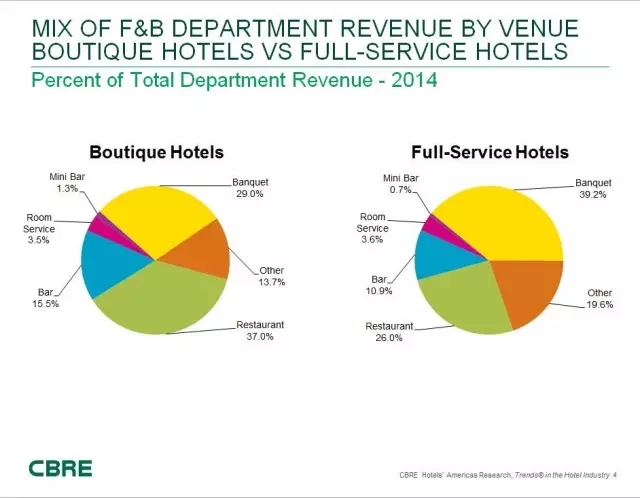Select the Mini Bar 1.3% label
640x498 pixels.
coord(67,182)
